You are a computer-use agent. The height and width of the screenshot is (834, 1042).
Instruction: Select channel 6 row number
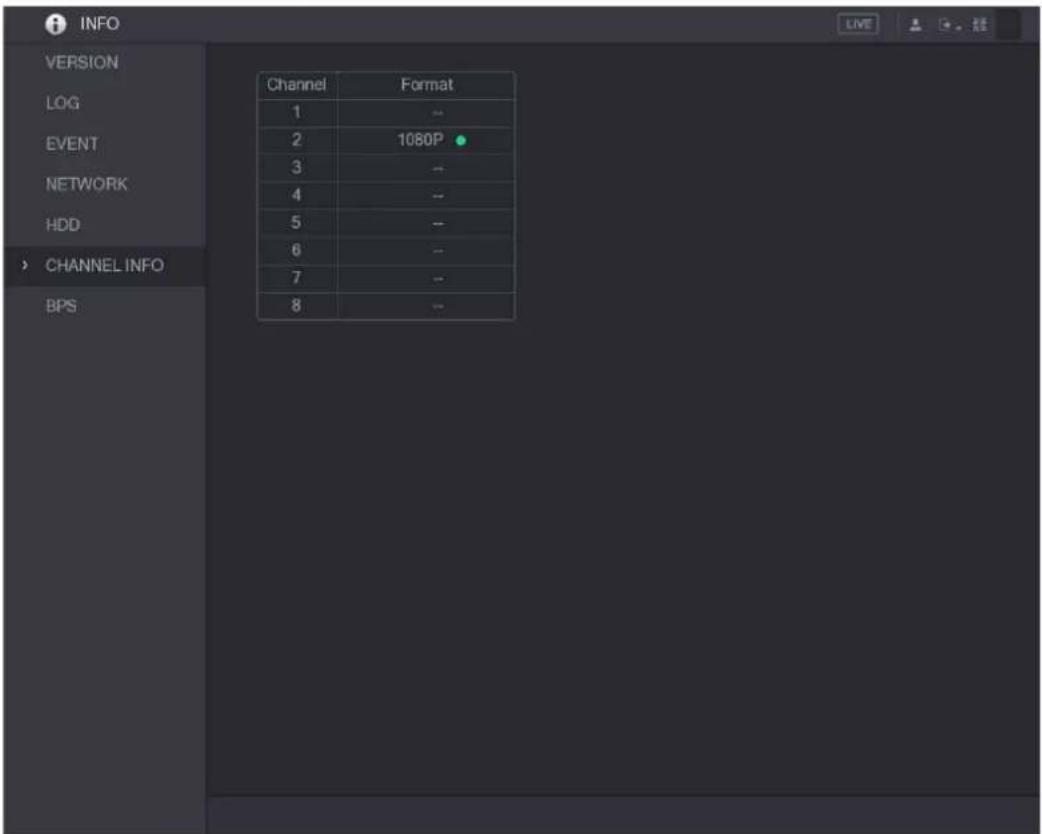tap(296, 250)
